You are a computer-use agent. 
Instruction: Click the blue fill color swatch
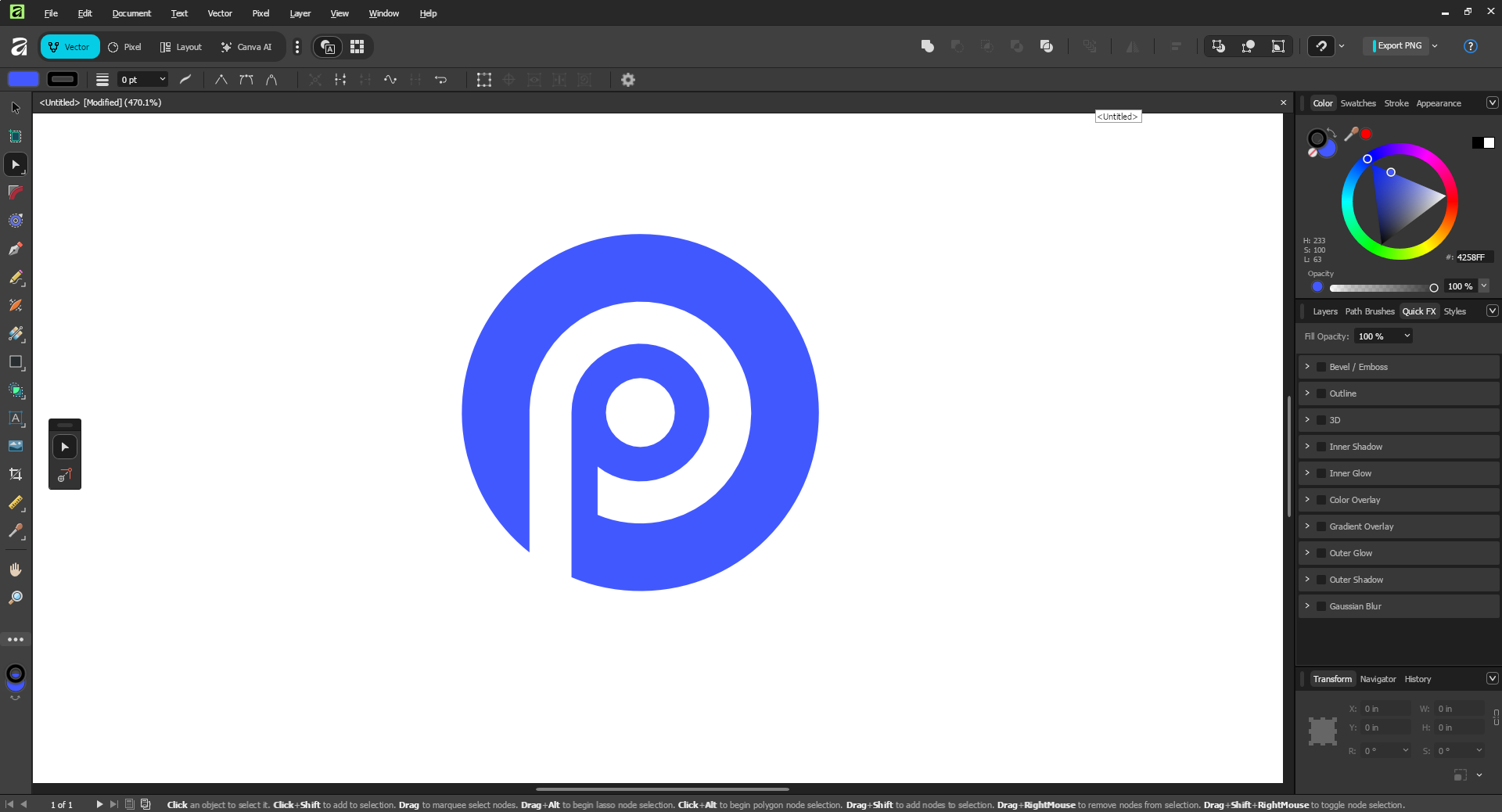coord(23,79)
